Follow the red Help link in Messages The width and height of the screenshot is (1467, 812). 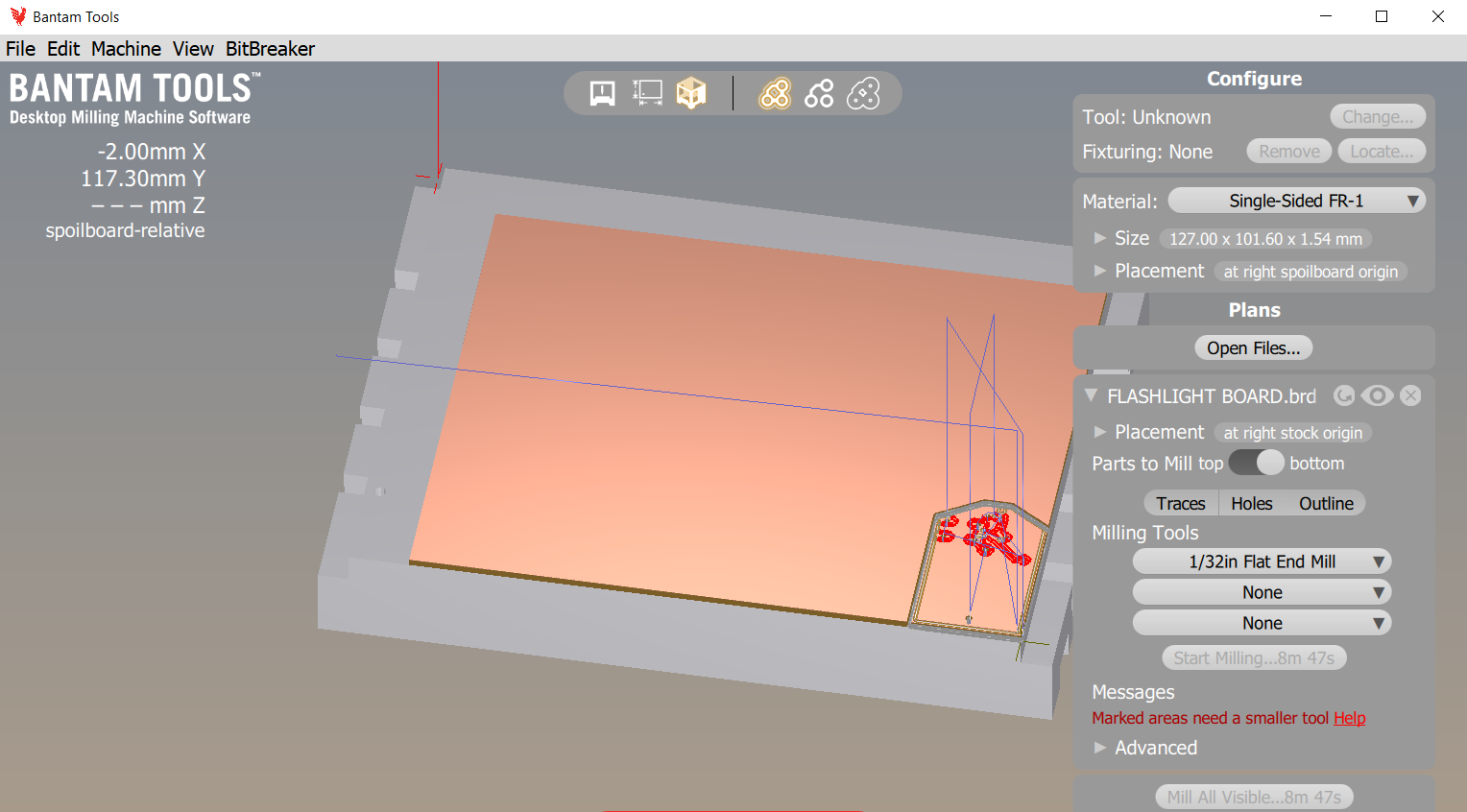click(x=1350, y=717)
